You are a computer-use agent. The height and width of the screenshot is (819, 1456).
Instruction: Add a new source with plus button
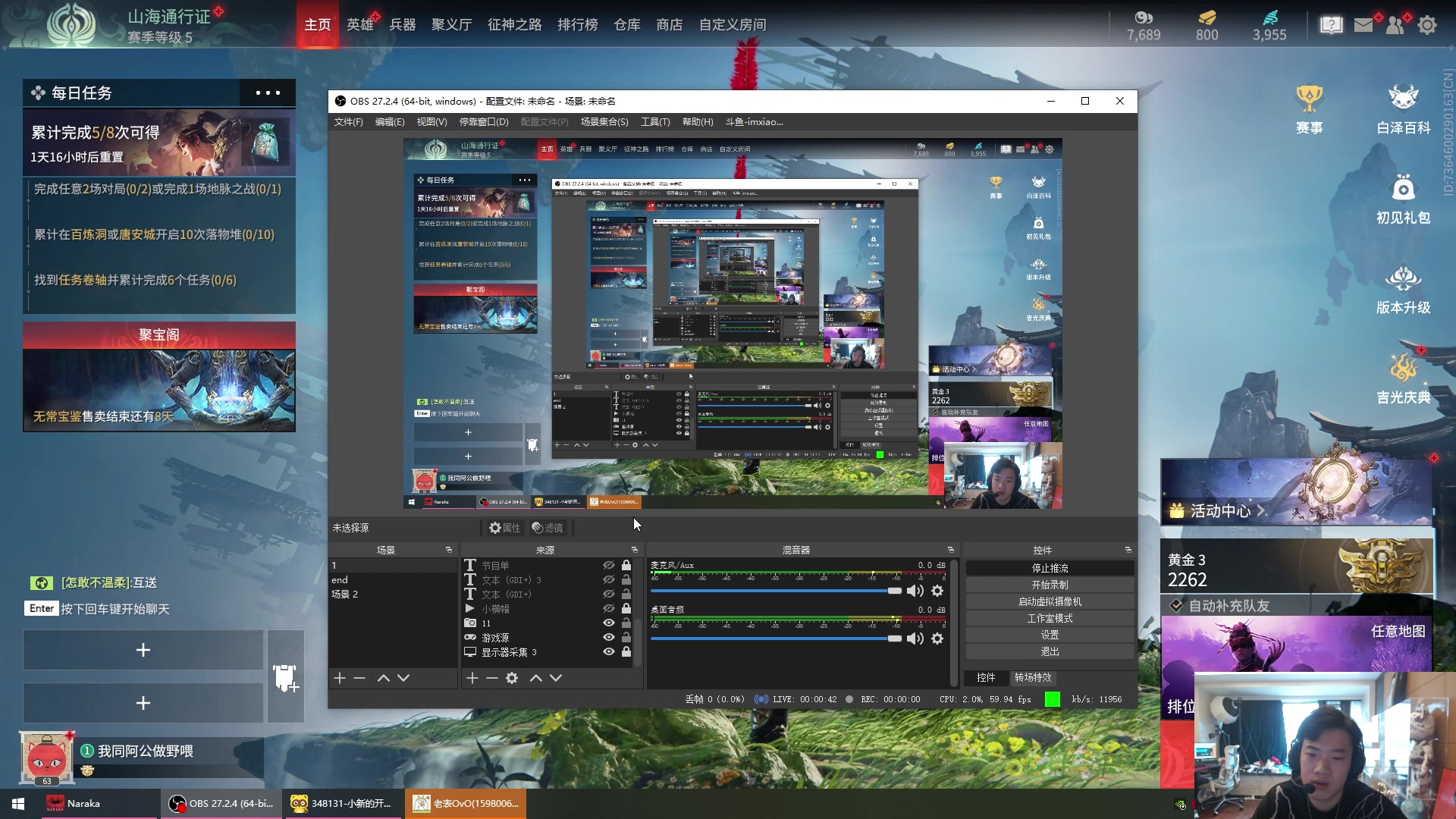click(x=472, y=678)
